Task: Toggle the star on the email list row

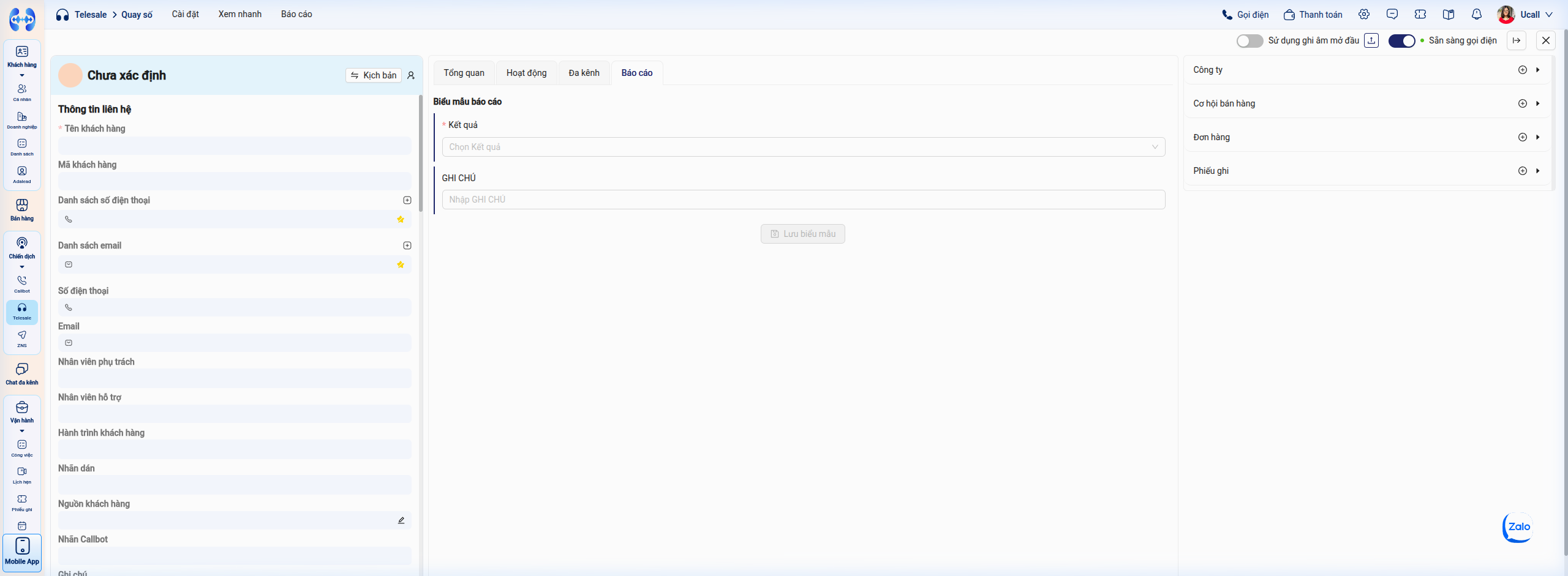Action: point(401,264)
